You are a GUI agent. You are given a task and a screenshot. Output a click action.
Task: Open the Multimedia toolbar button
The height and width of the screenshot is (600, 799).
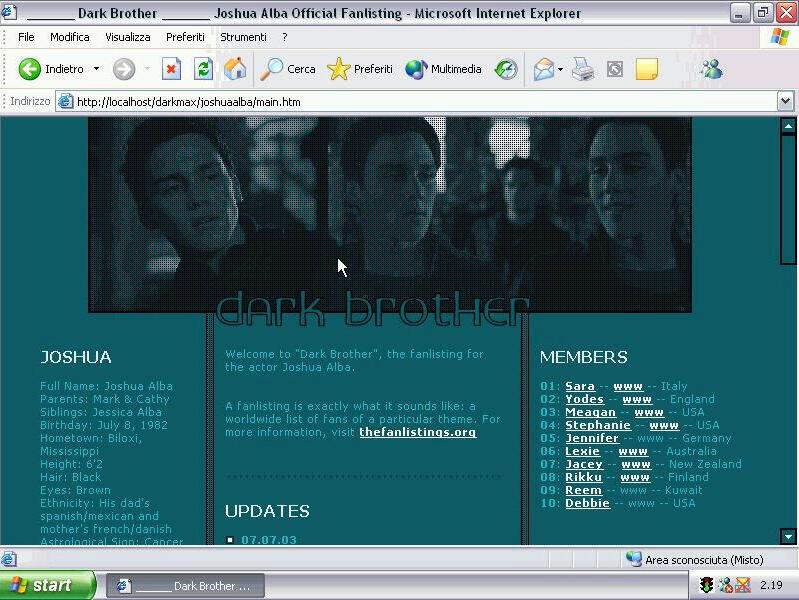tap(443, 69)
